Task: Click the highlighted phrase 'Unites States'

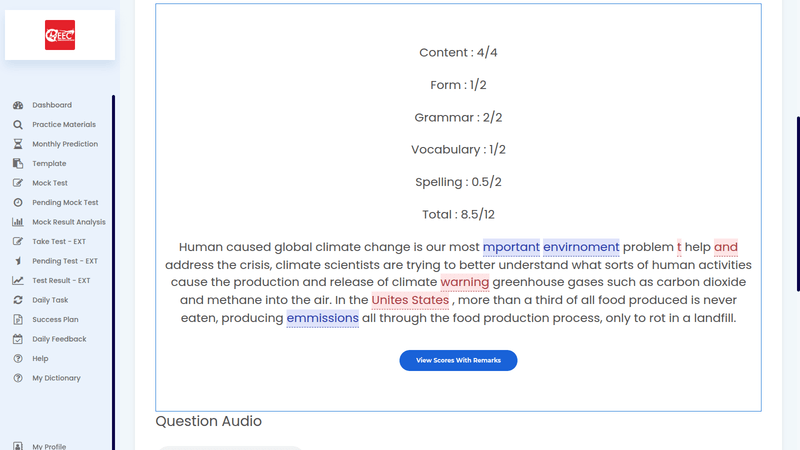Action: coord(410,300)
